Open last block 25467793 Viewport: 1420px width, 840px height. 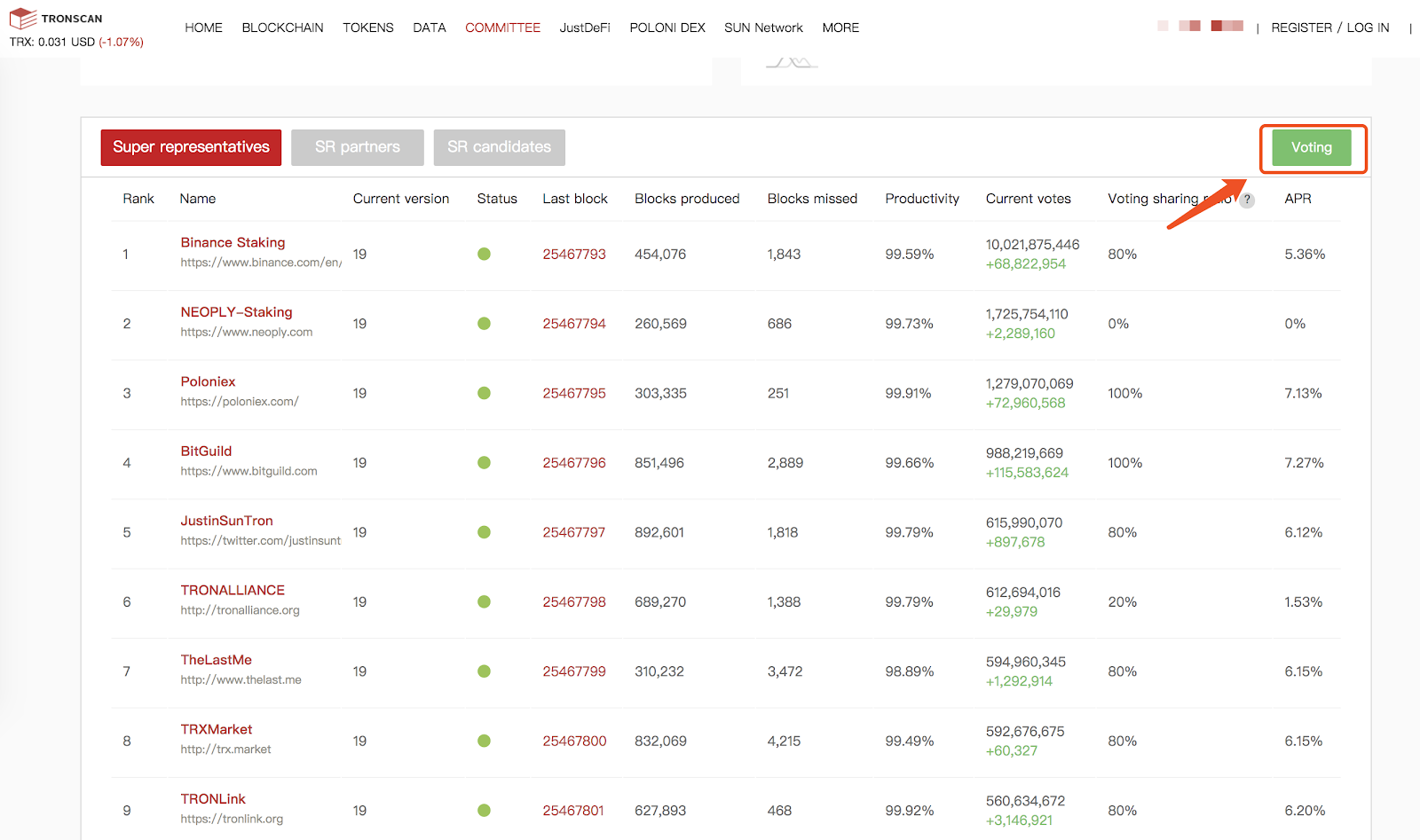pyautogui.click(x=574, y=254)
